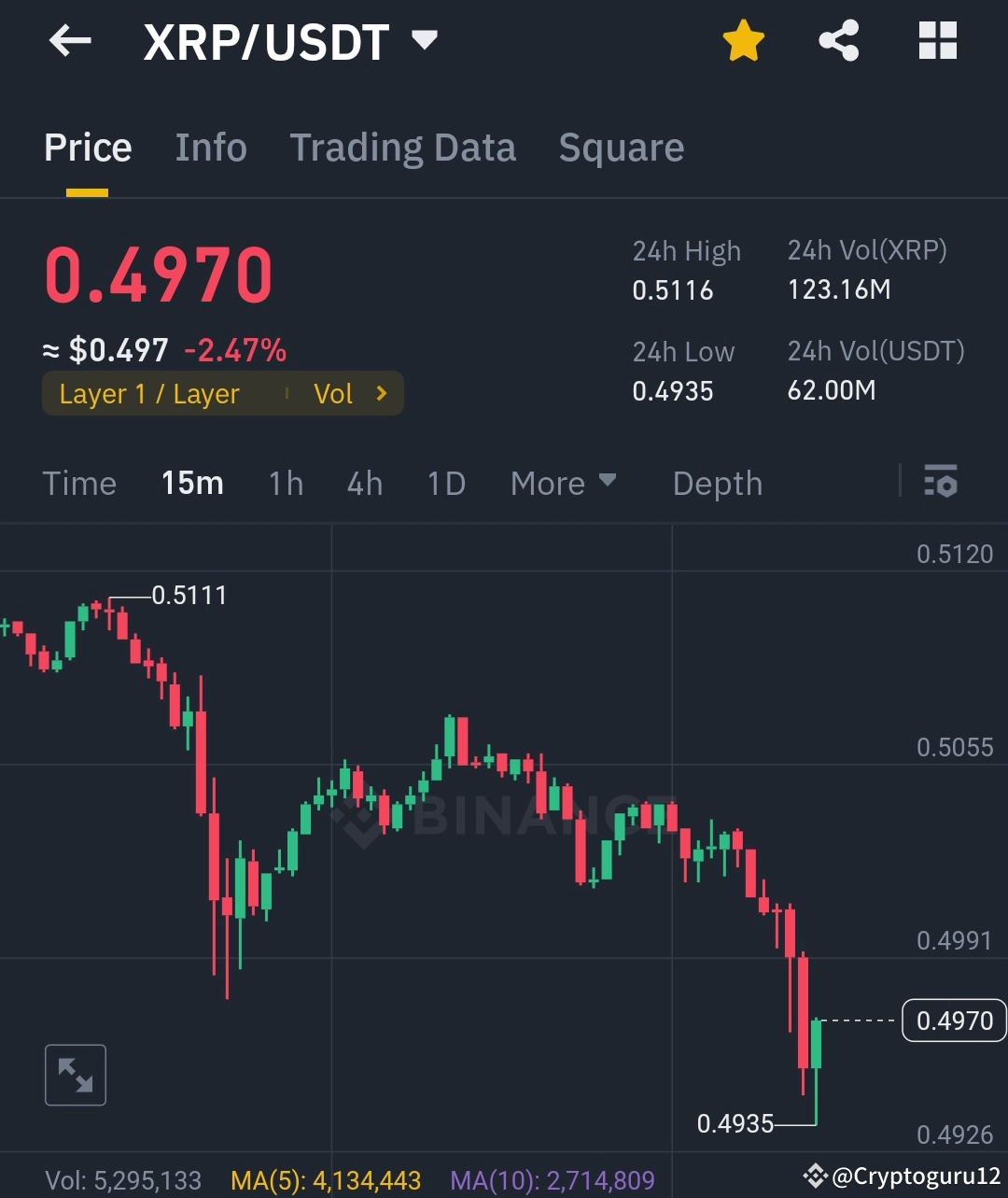
Task: Open the Cryptoguru12 watermark diamond icon
Action: (x=816, y=1176)
